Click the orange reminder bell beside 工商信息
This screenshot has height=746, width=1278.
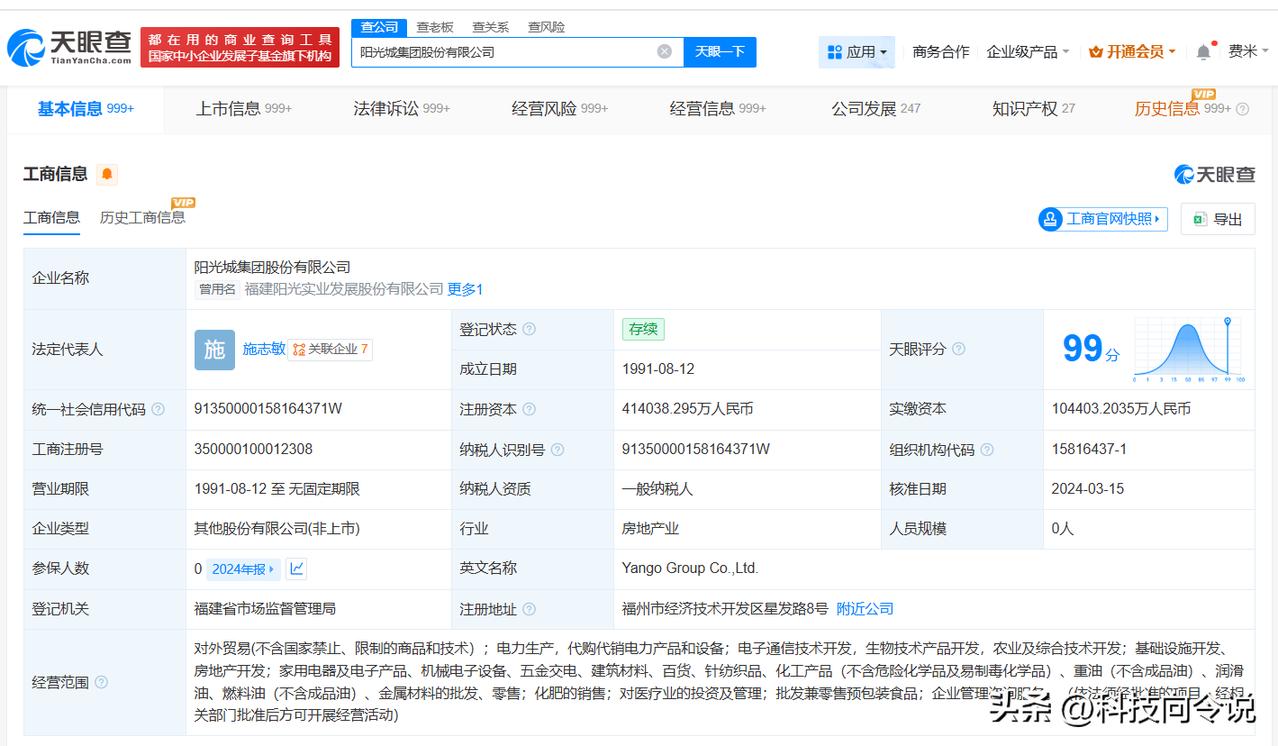pyautogui.click(x=107, y=174)
